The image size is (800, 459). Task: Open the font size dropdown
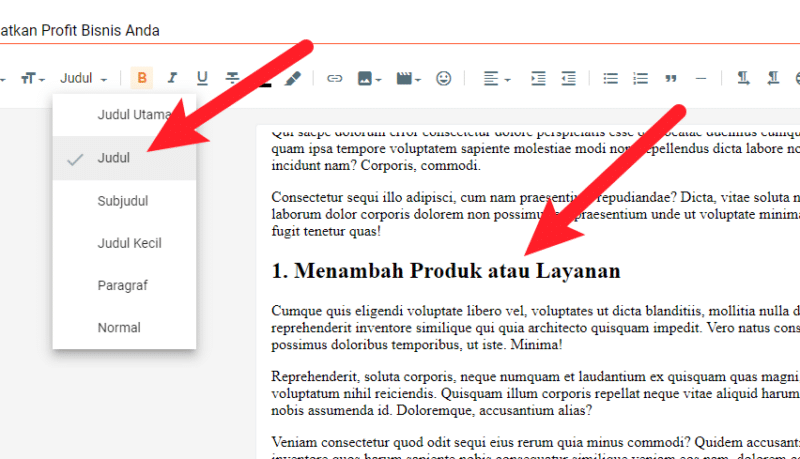point(32,79)
